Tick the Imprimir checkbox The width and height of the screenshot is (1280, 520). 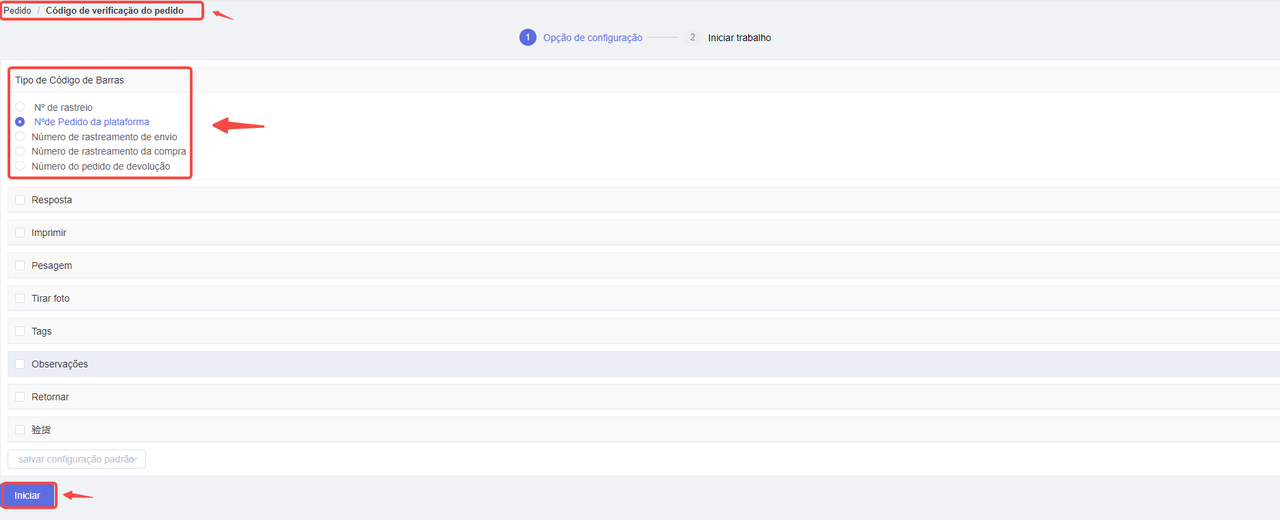click(x=20, y=233)
